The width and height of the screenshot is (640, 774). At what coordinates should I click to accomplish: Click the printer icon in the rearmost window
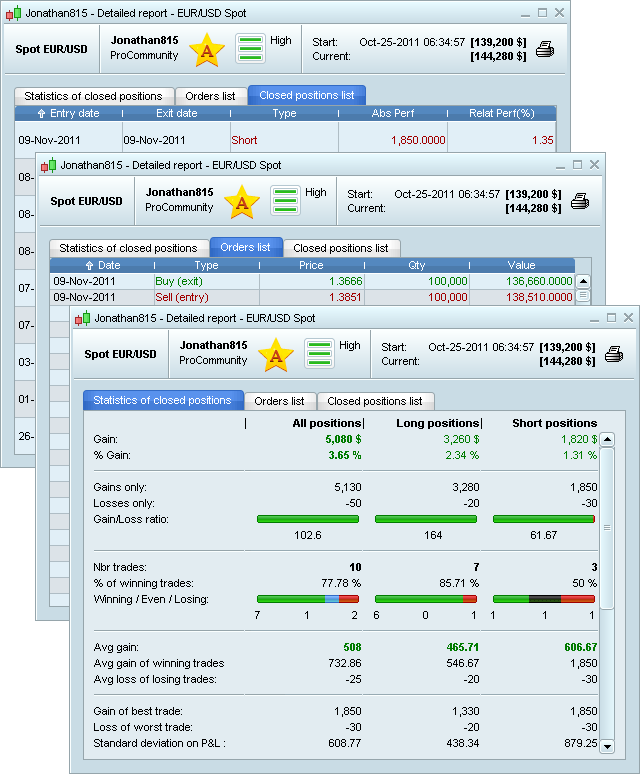coord(545,48)
